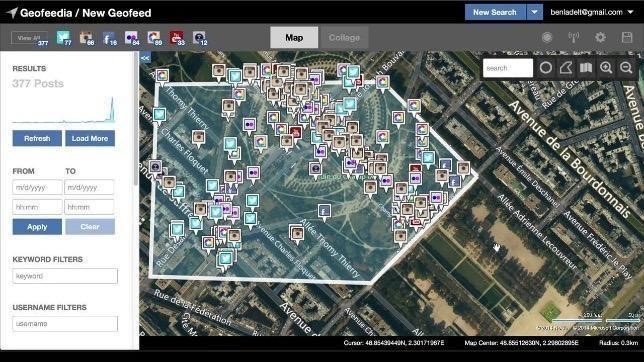This screenshot has height=362, width=644.
Task: Save the geofeed with the floppy disk icon
Action: [627, 37]
